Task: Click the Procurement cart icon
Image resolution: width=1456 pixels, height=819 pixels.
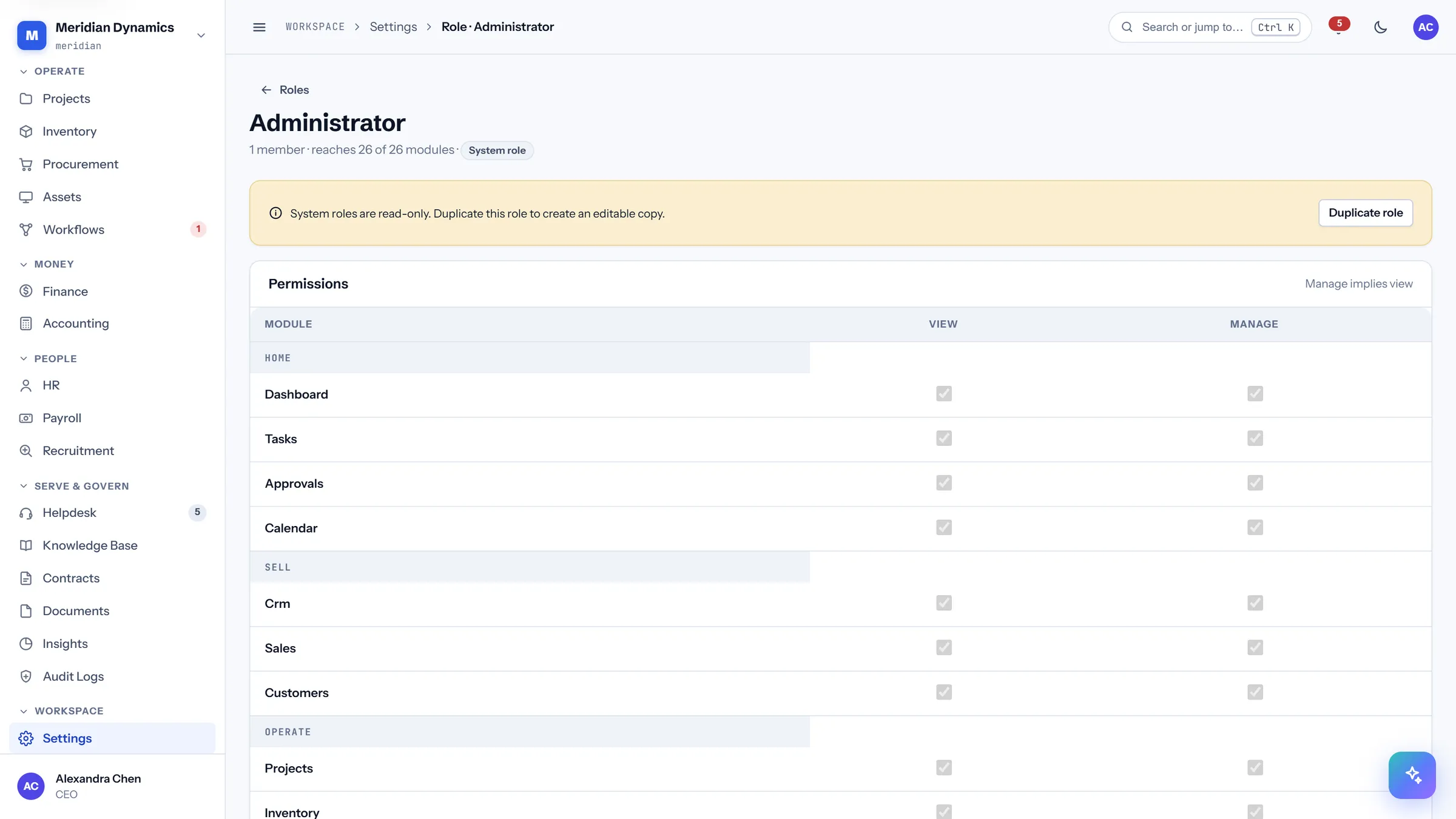Action: pos(26,164)
